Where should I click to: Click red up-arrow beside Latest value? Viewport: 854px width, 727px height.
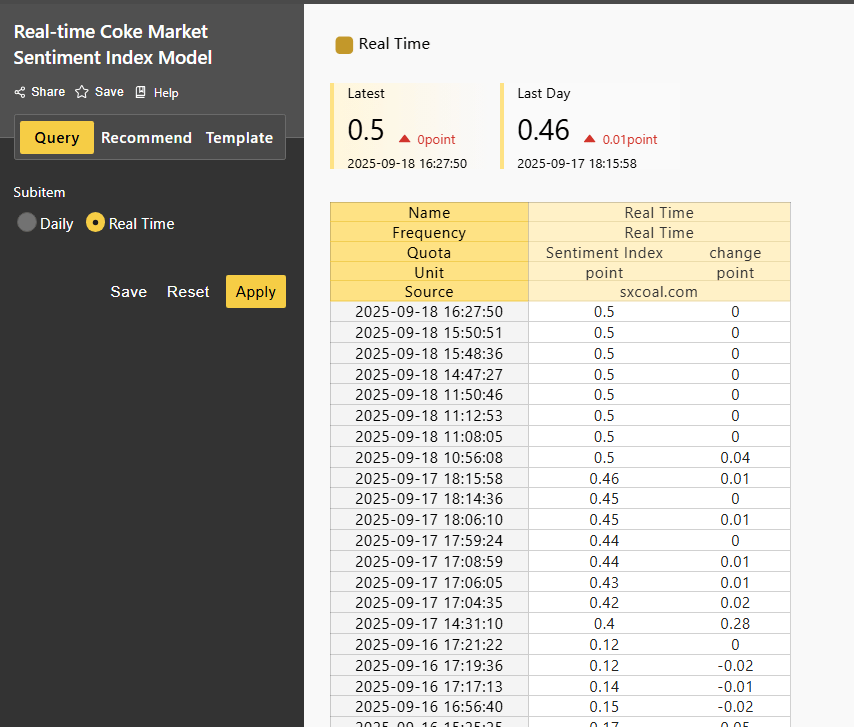click(x=405, y=139)
